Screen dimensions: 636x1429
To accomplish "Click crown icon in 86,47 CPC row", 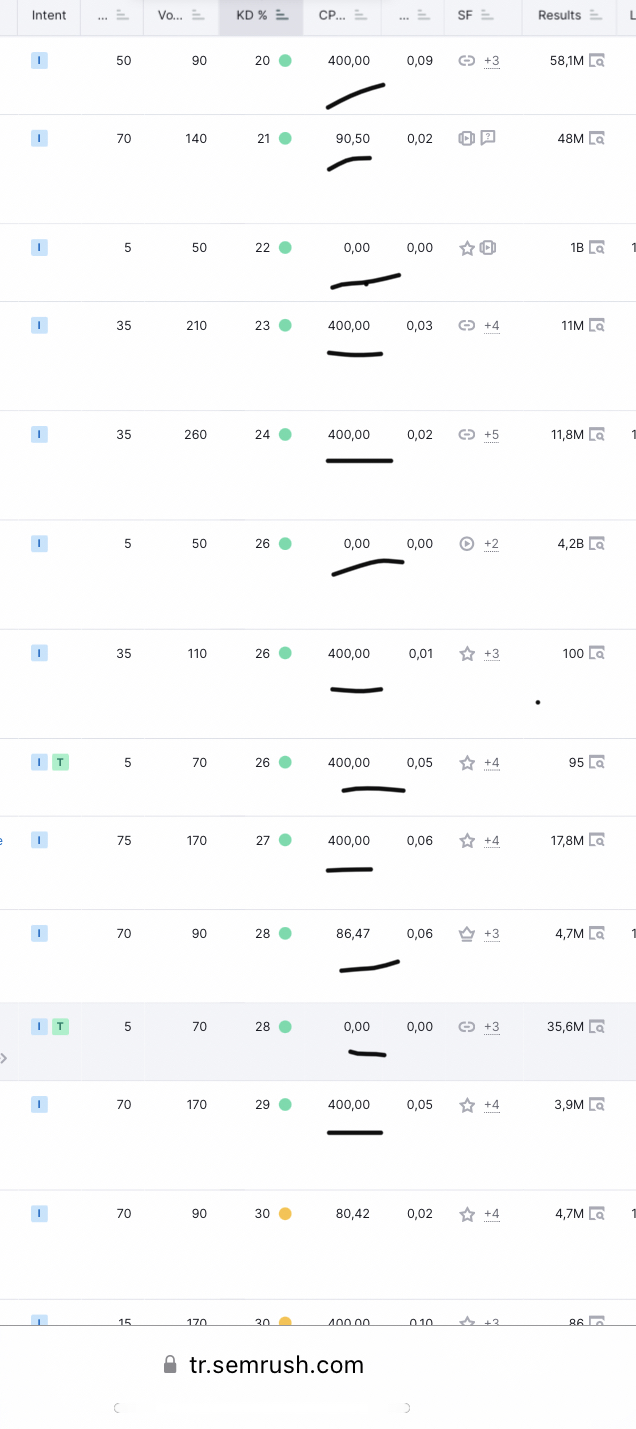I will click(x=466, y=934).
